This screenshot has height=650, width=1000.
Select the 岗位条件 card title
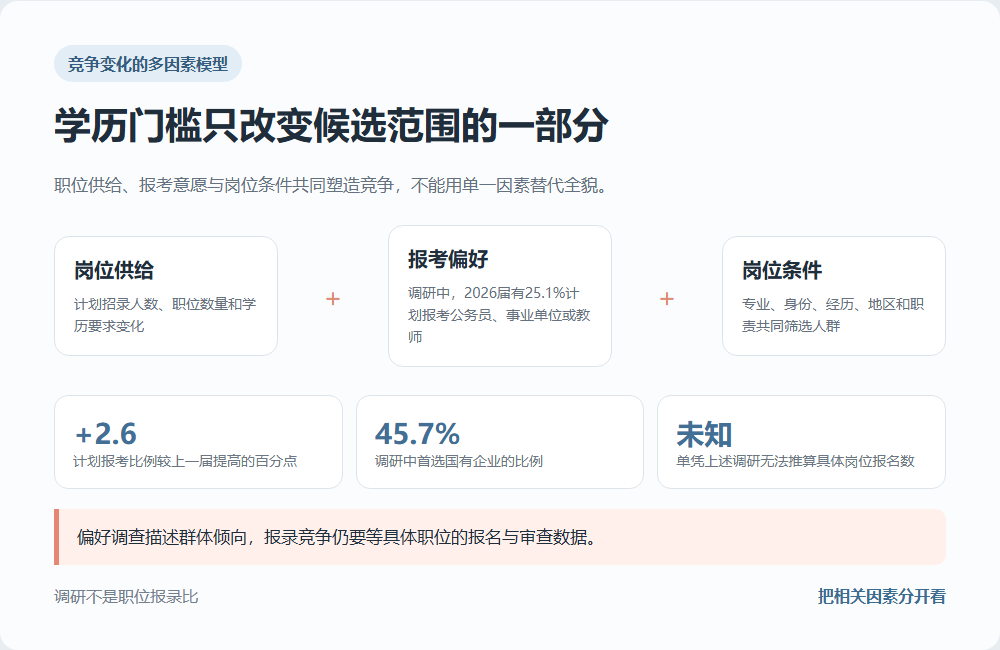pos(781,270)
